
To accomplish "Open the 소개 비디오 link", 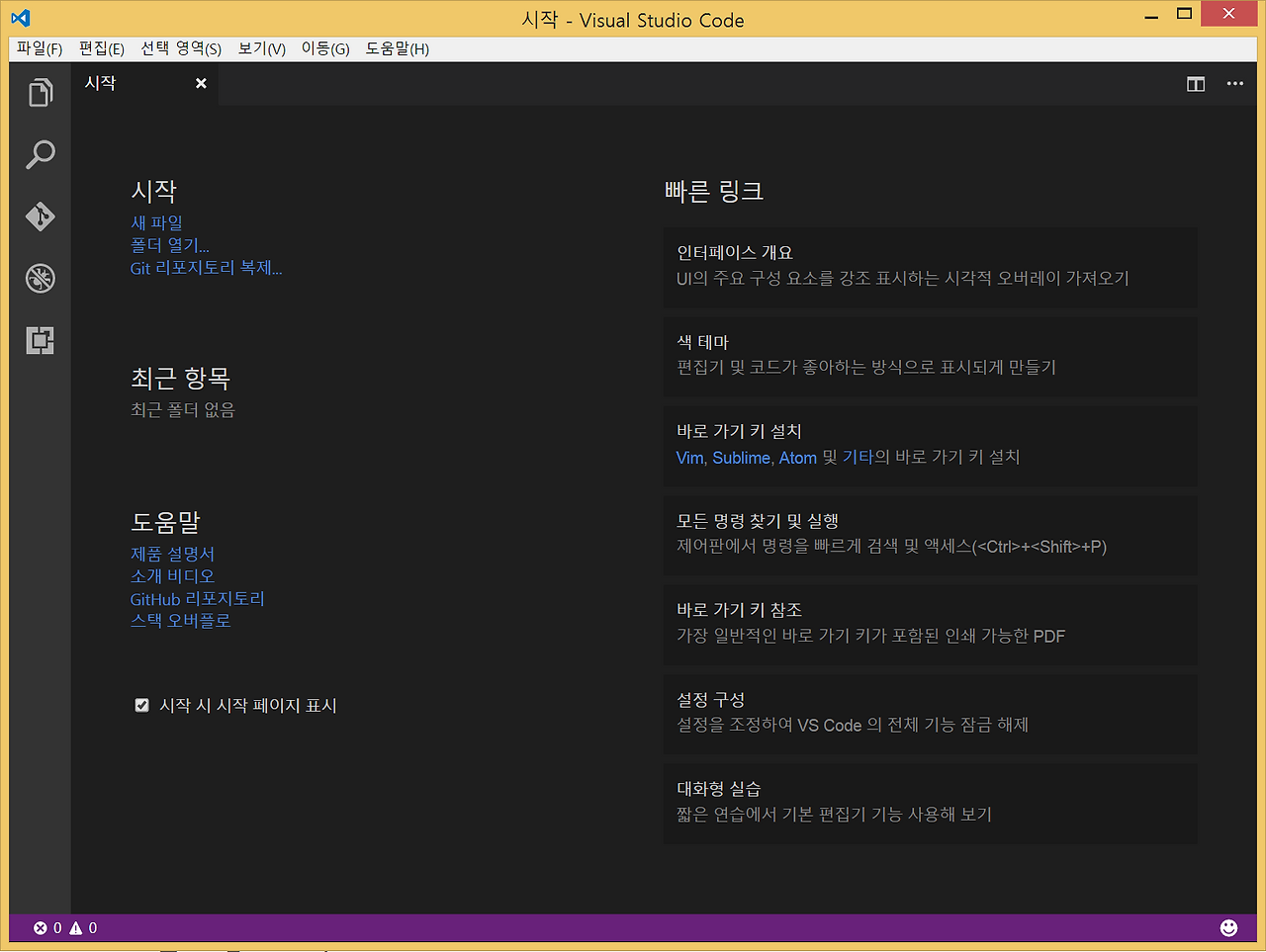I will 173,576.
